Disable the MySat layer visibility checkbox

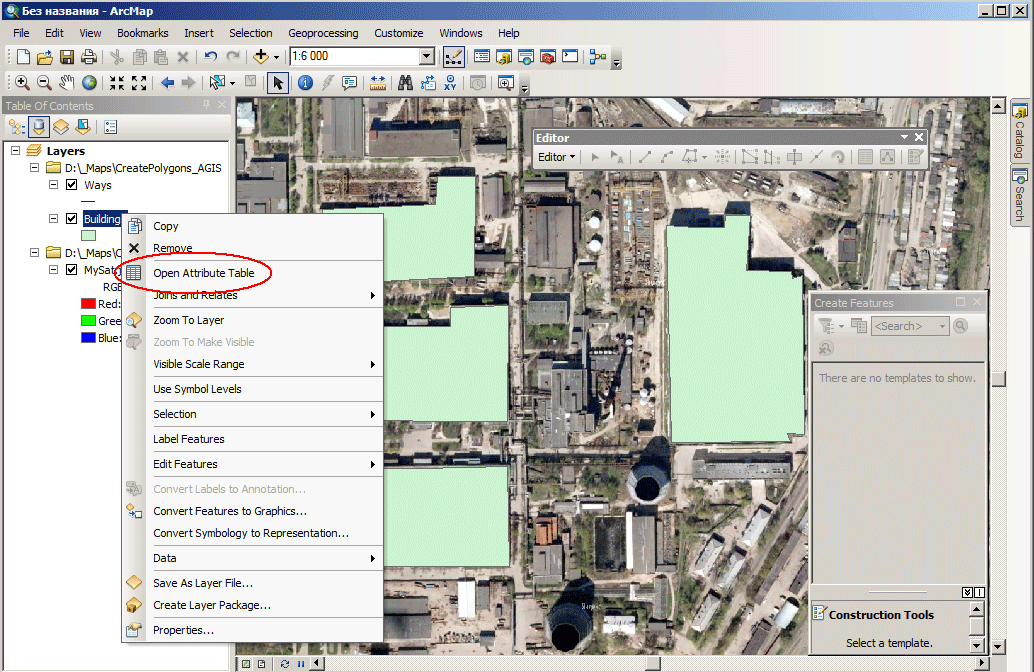click(72, 269)
